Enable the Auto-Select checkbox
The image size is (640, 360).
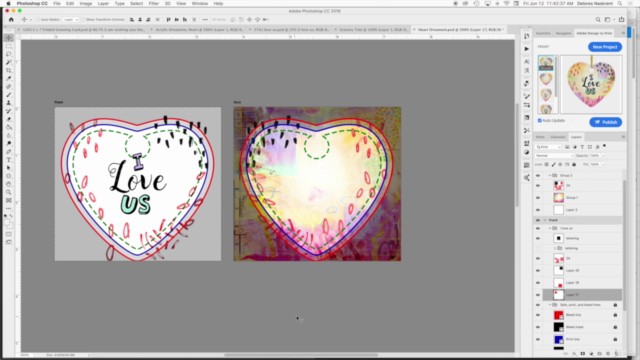38,20
